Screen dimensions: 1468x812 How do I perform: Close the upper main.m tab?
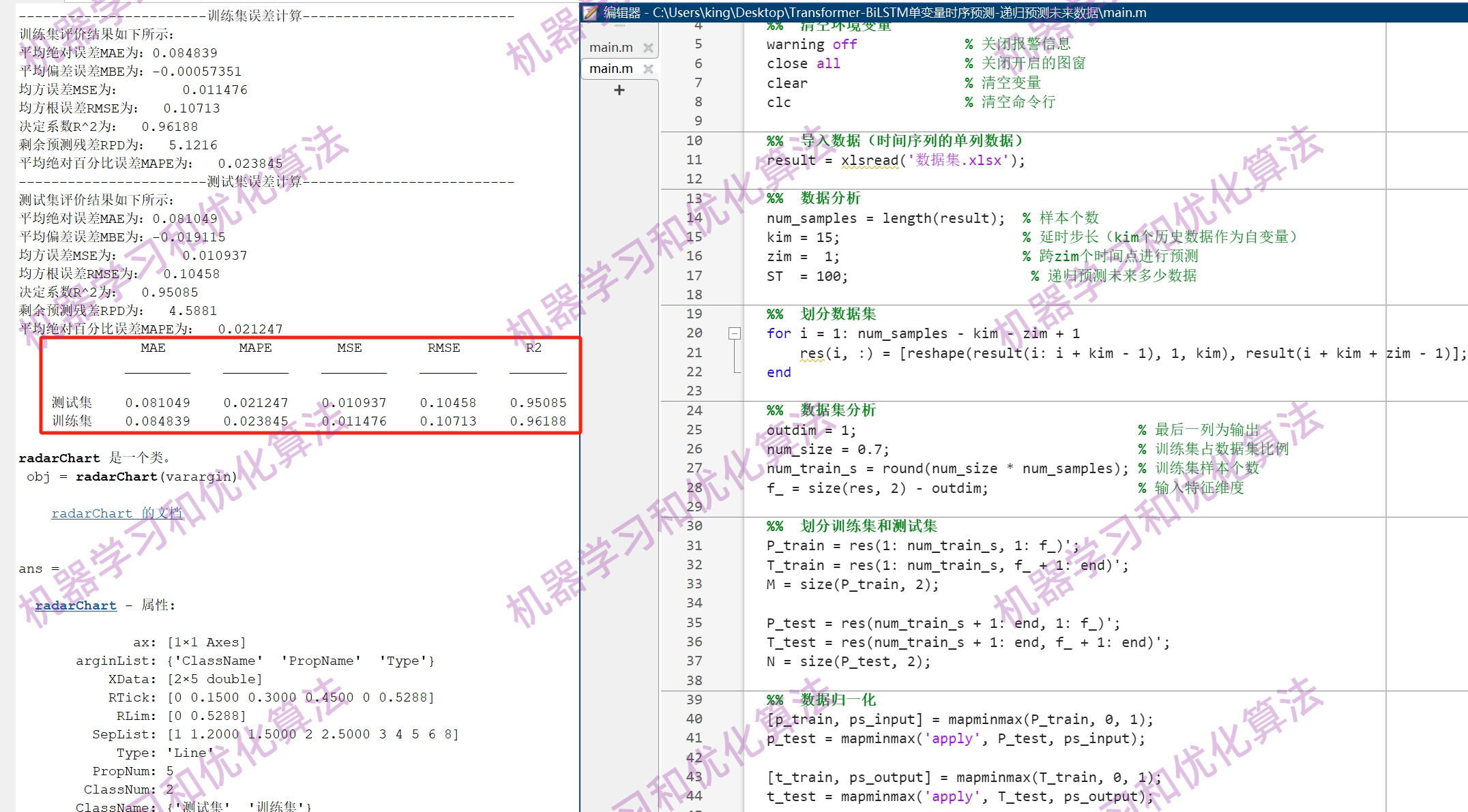pyautogui.click(x=648, y=48)
